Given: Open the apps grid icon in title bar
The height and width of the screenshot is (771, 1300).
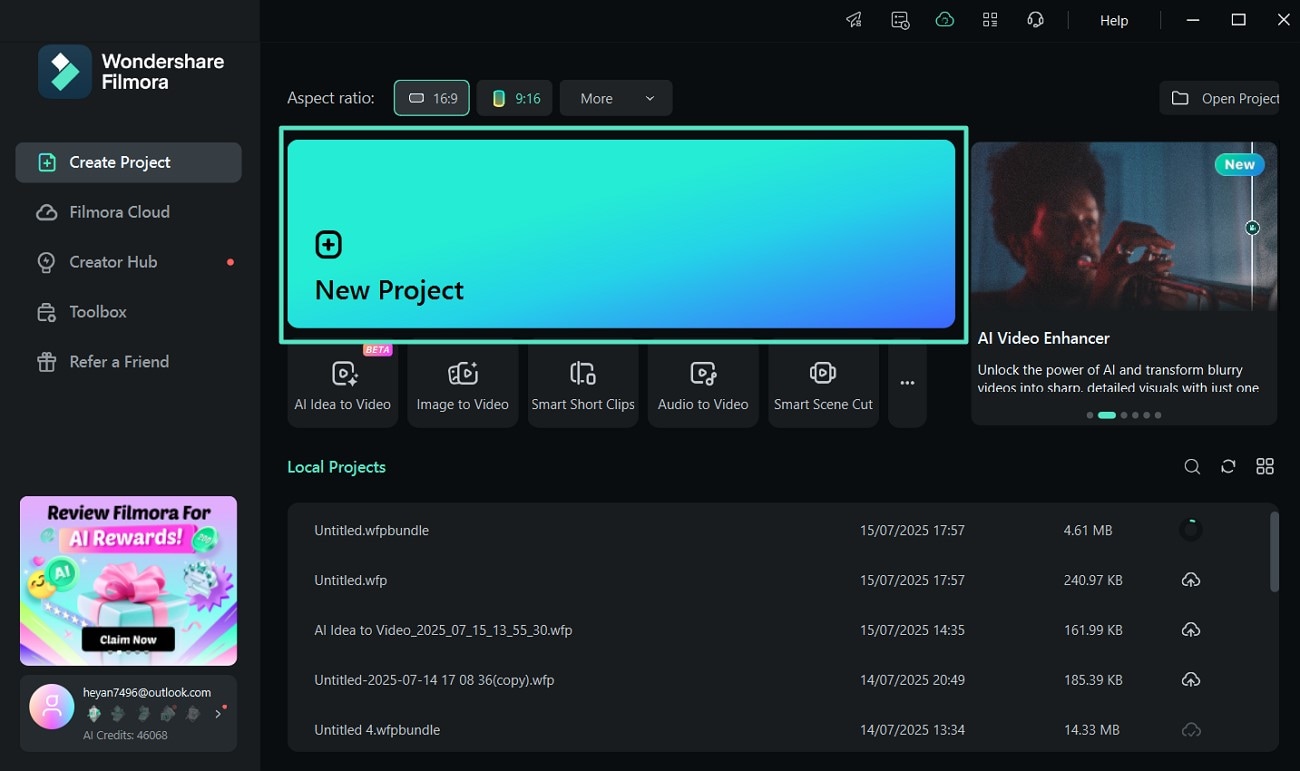Looking at the screenshot, I should (x=990, y=20).
